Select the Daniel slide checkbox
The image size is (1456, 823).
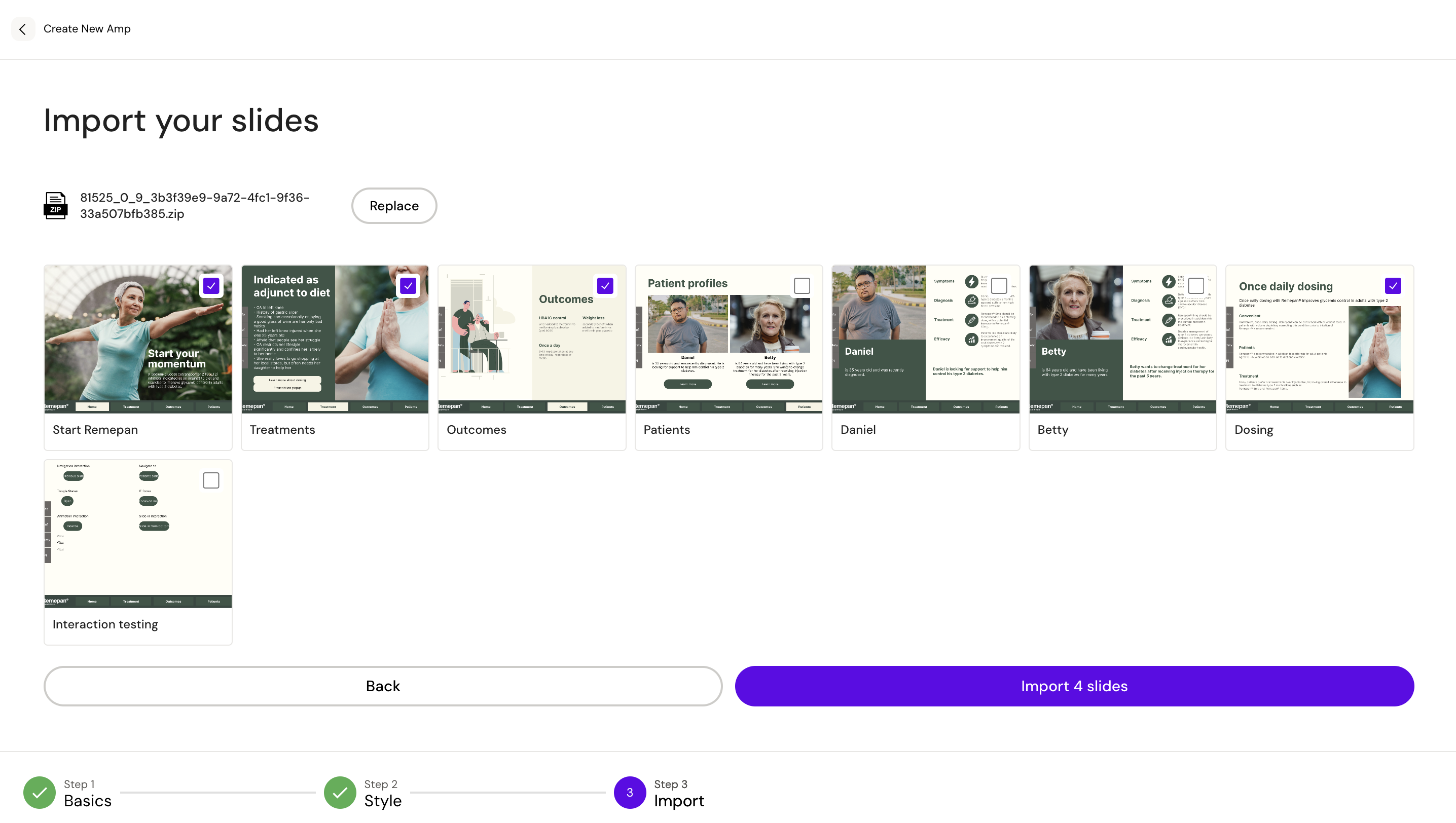point(999,286)
